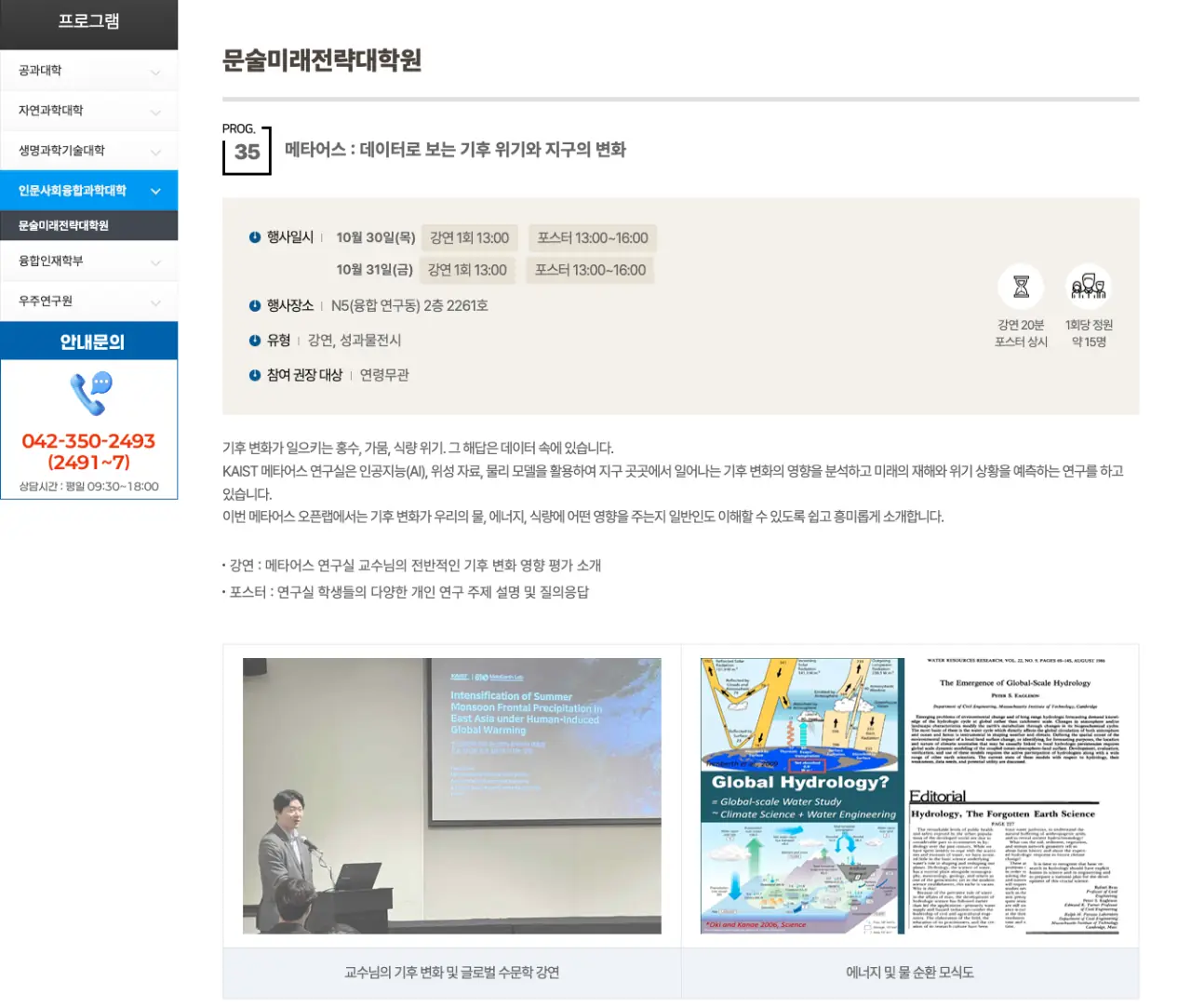Click the clock icon beside 행사장소
Screen dimensions: 1191x1008
[x=255, y=305]
